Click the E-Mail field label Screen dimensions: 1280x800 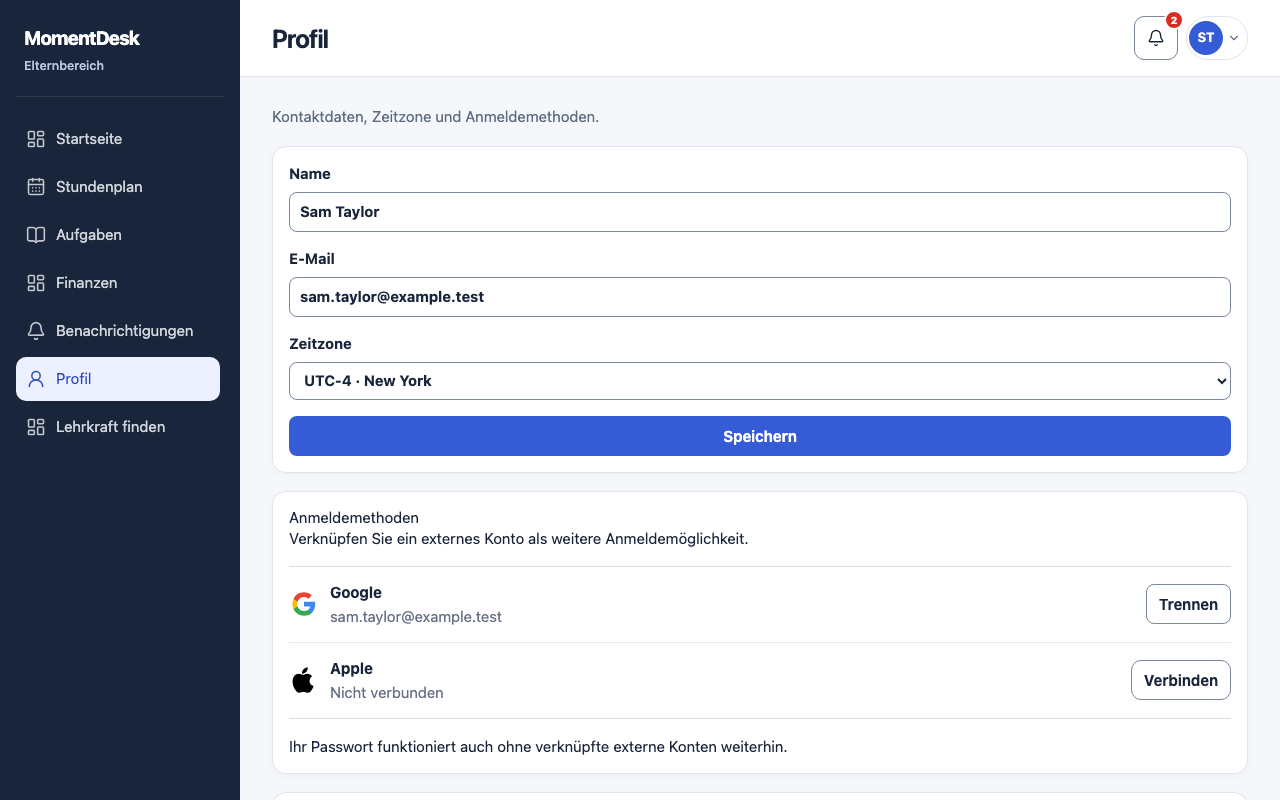[312, 259]
